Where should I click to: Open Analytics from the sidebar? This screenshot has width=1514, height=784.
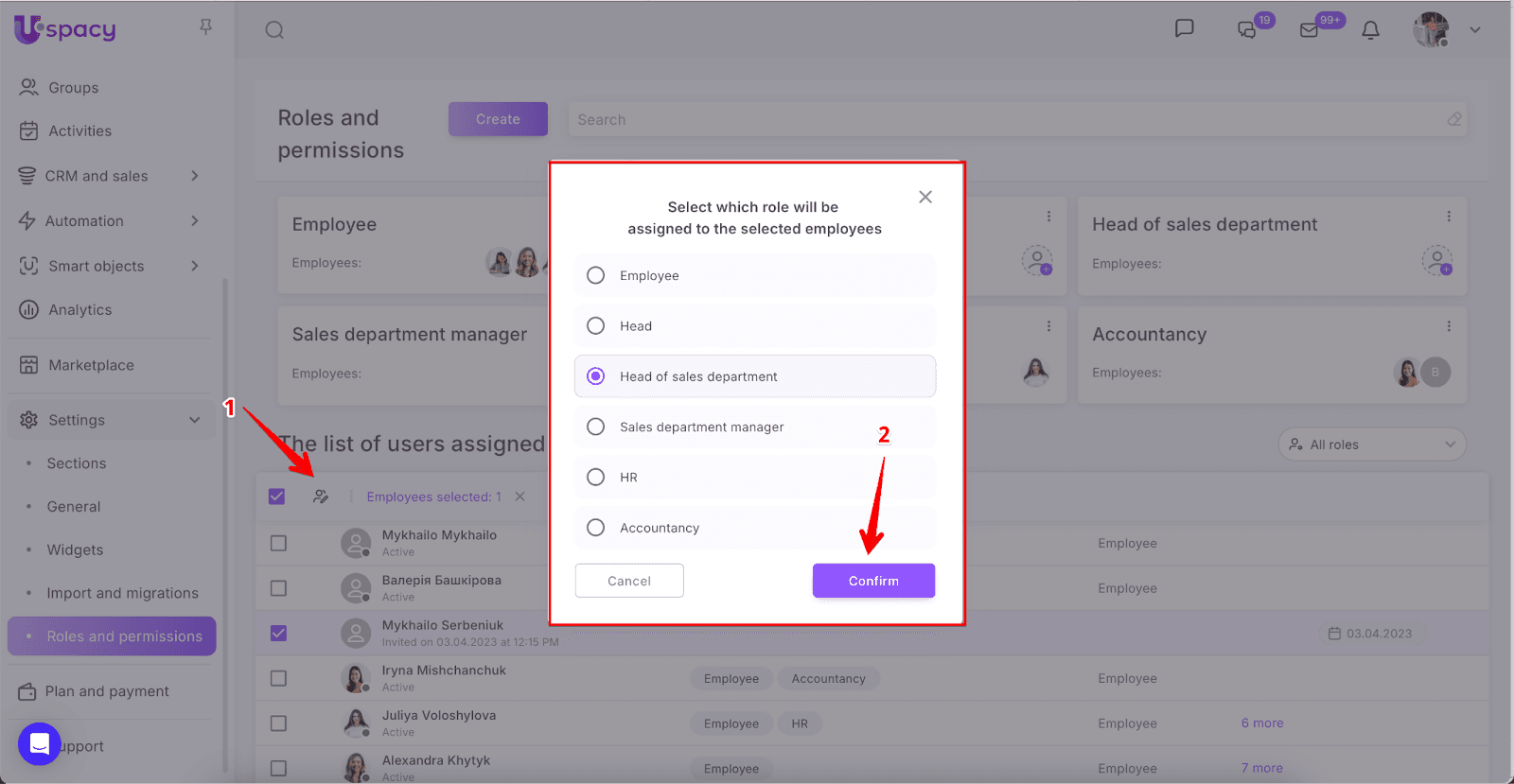click(80, 310)
